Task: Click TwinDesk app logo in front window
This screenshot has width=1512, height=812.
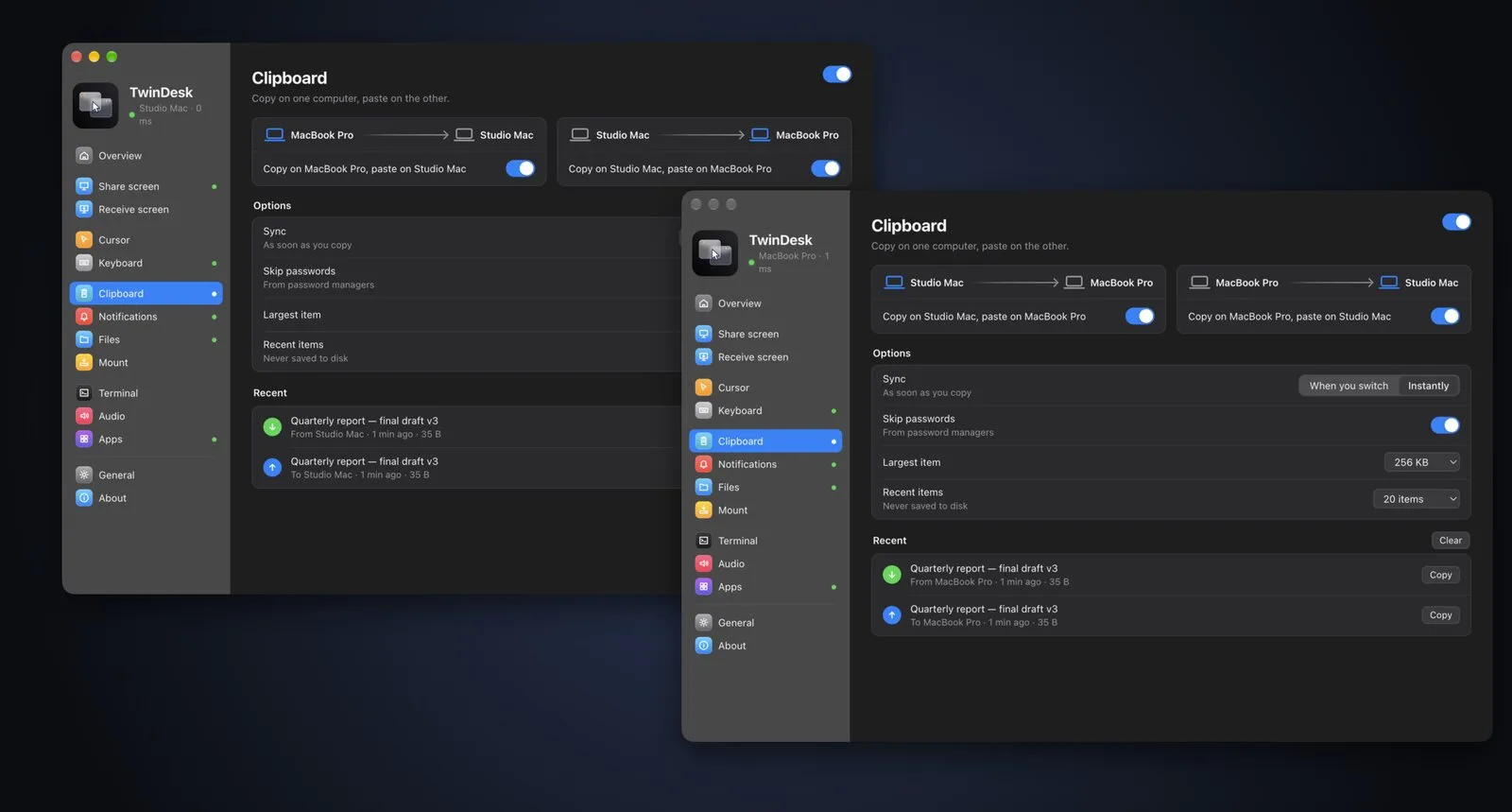Action: 714,253
